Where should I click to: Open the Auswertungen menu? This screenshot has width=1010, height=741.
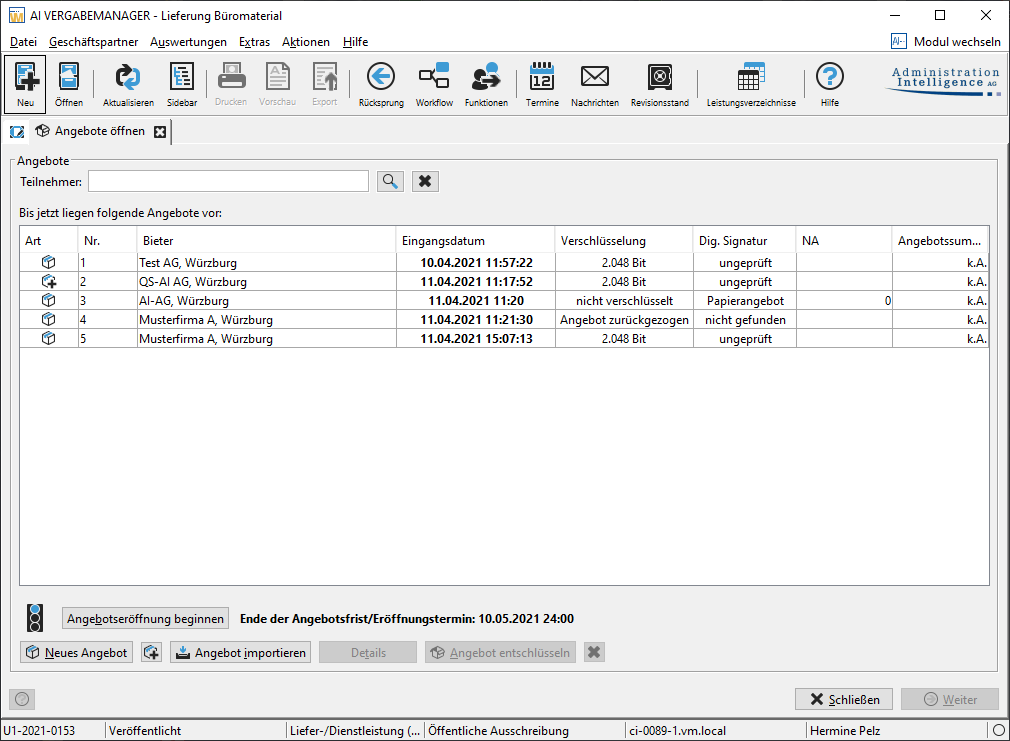pos(188,42)
